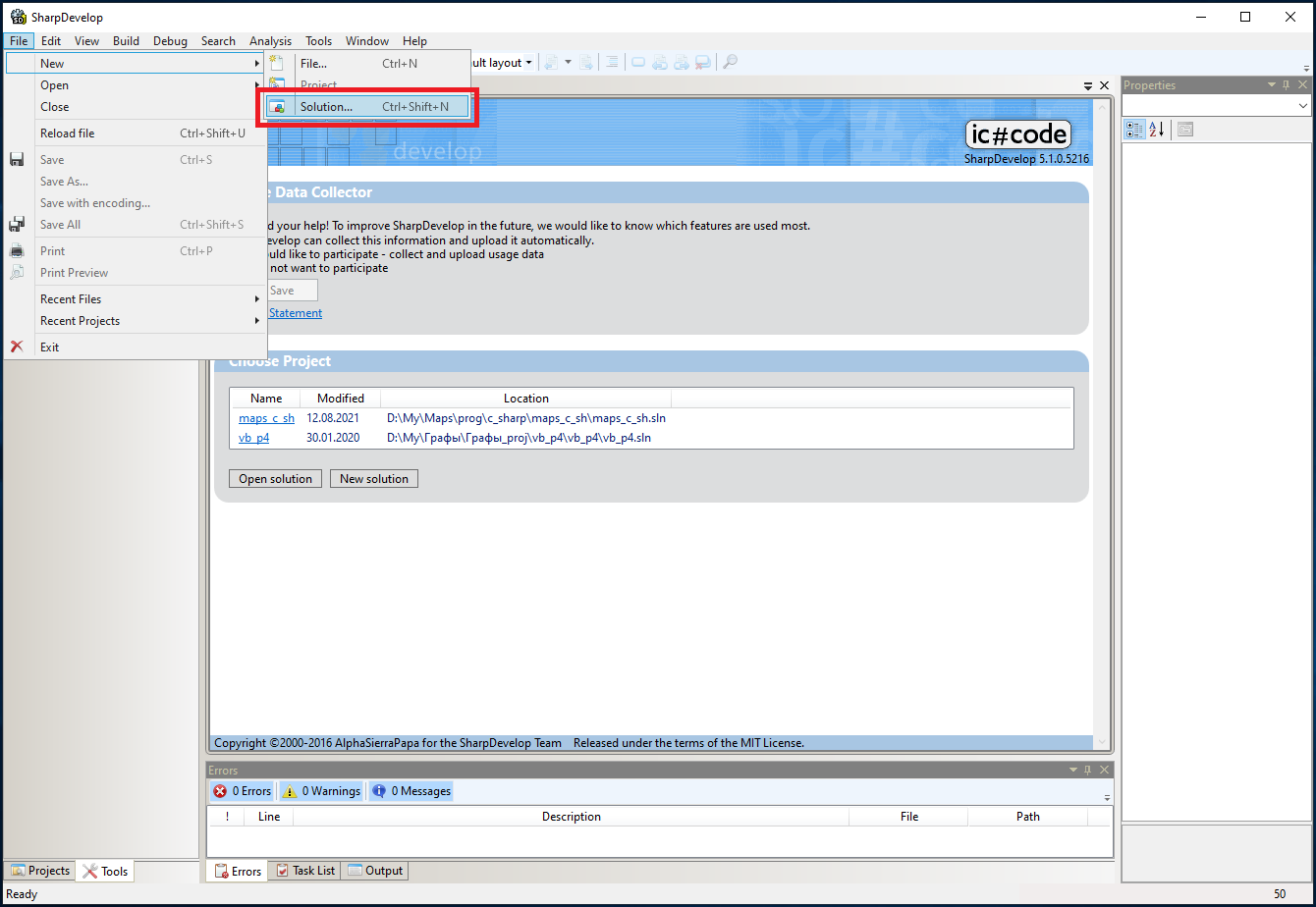Screen dimensions: 1316x907
Task: Click the vb_p4.sln location path
Action: click(519, 438)
